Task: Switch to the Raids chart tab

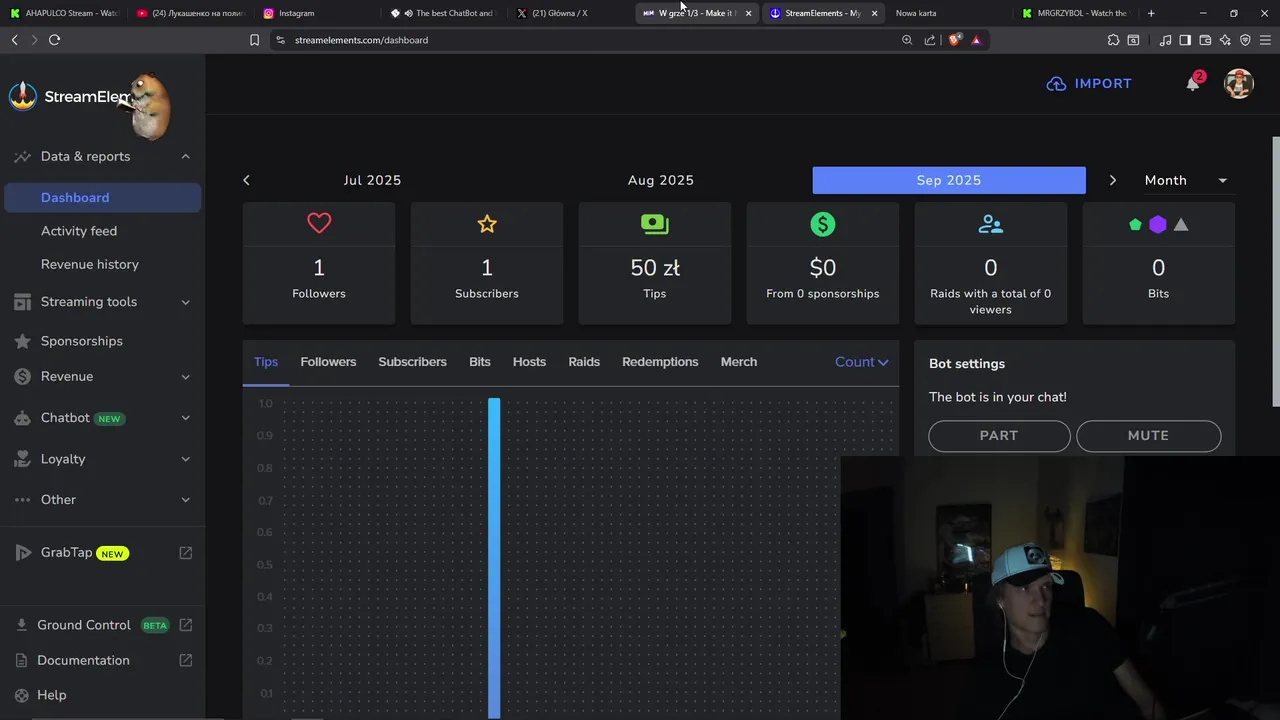Action: (584, 362)
